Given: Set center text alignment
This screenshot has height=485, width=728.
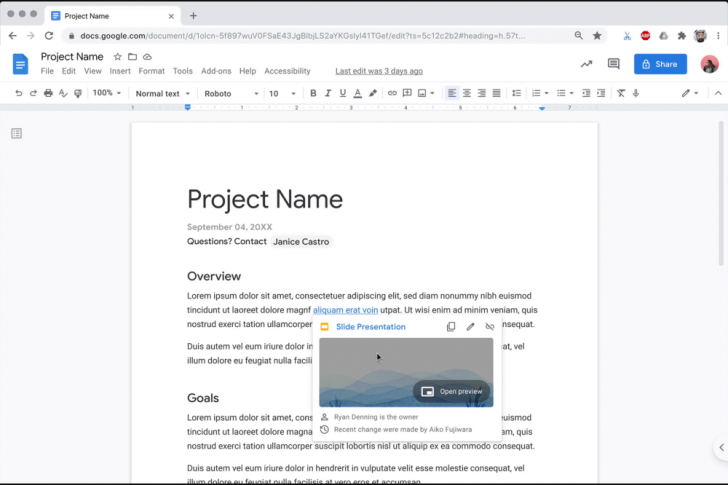Looking at the screenshot, I should [x=467, y=93].
